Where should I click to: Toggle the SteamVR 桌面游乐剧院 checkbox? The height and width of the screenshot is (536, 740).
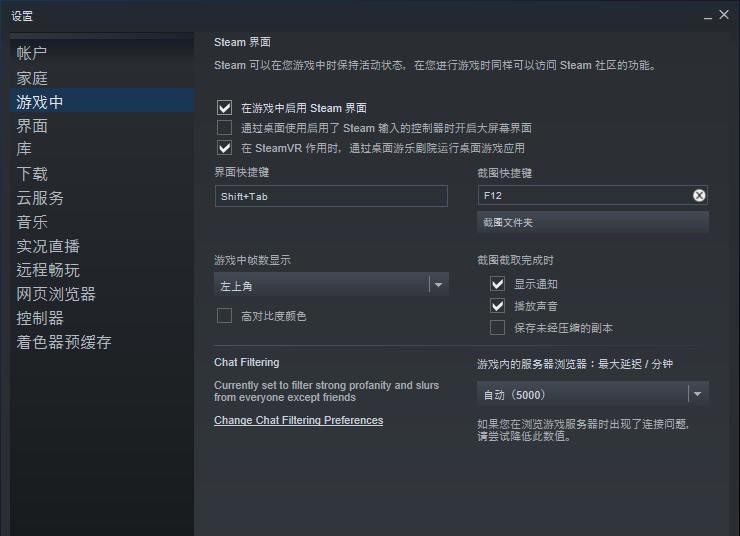tap(224, 148)
